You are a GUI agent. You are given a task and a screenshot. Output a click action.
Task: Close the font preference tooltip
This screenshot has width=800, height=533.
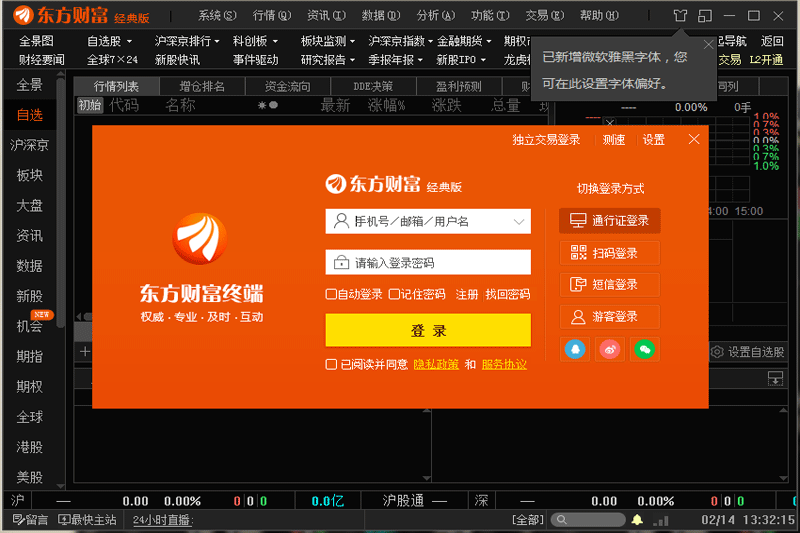pyautogui.click(x=709, y=44)
